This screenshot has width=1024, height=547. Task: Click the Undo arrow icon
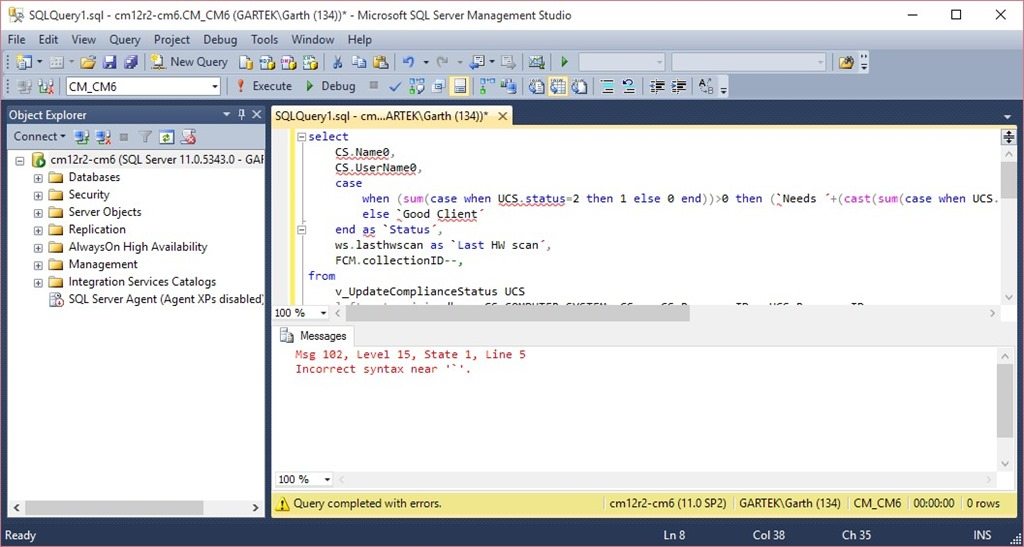[x=409, y=62]
